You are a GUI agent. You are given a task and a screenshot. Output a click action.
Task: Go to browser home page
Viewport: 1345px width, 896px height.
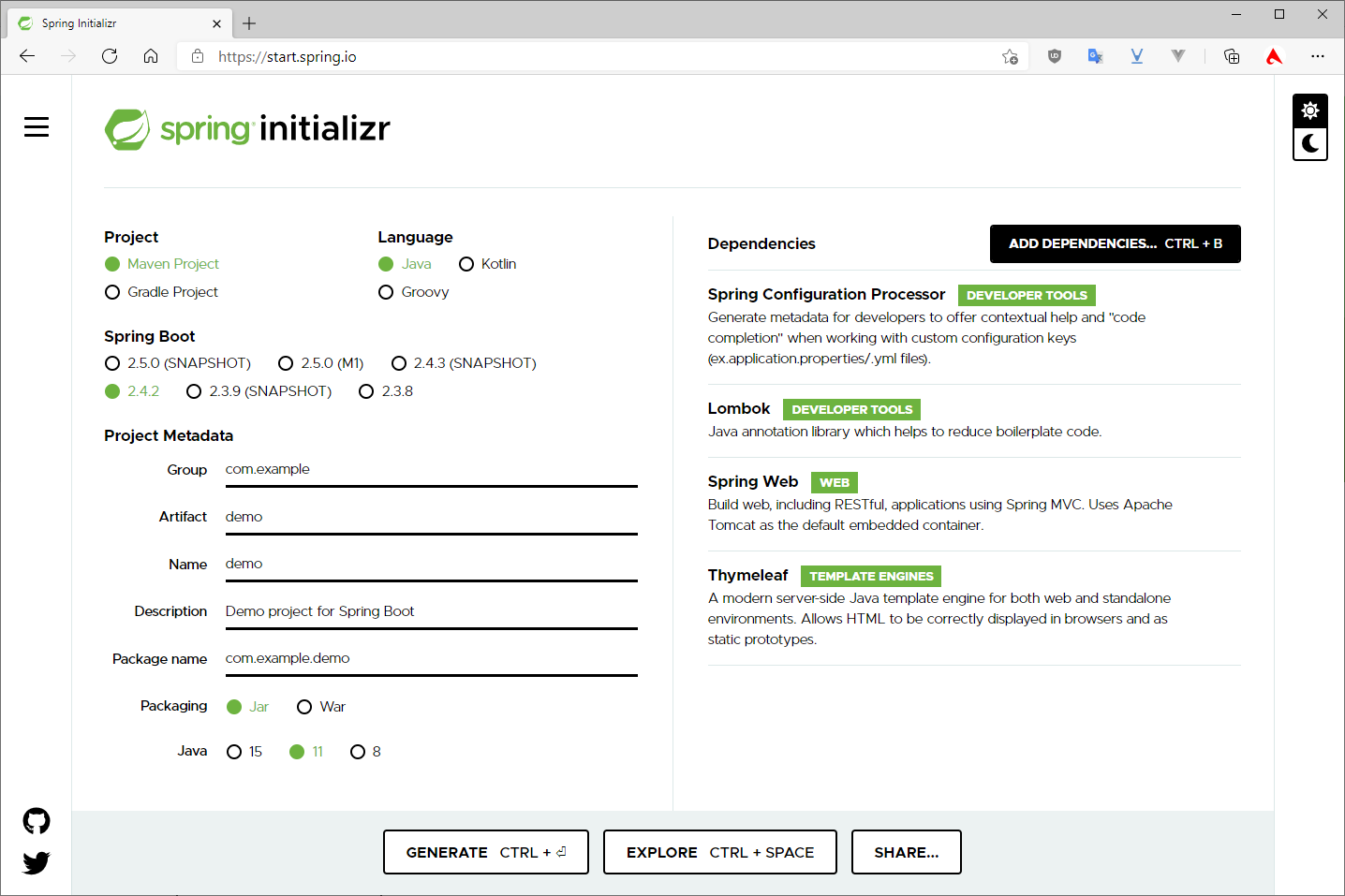pyautogui.click(x=151, y=56)
